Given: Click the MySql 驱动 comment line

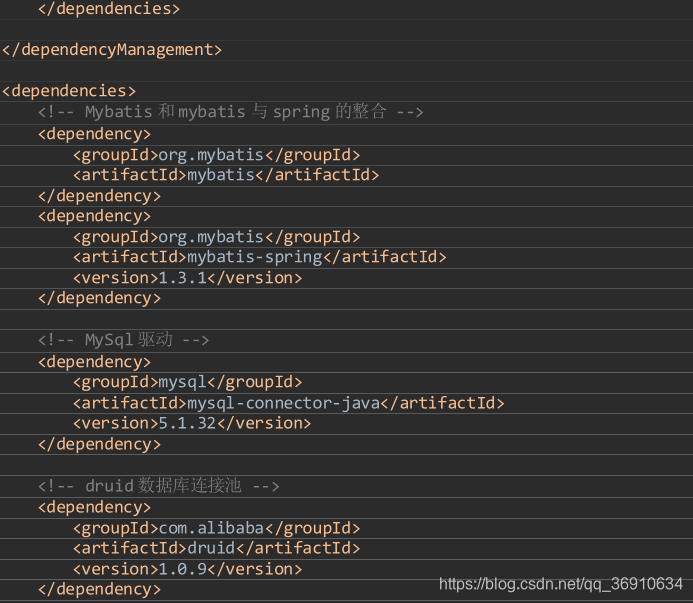Looking at the screenshot, I should (x=124, y=340).
